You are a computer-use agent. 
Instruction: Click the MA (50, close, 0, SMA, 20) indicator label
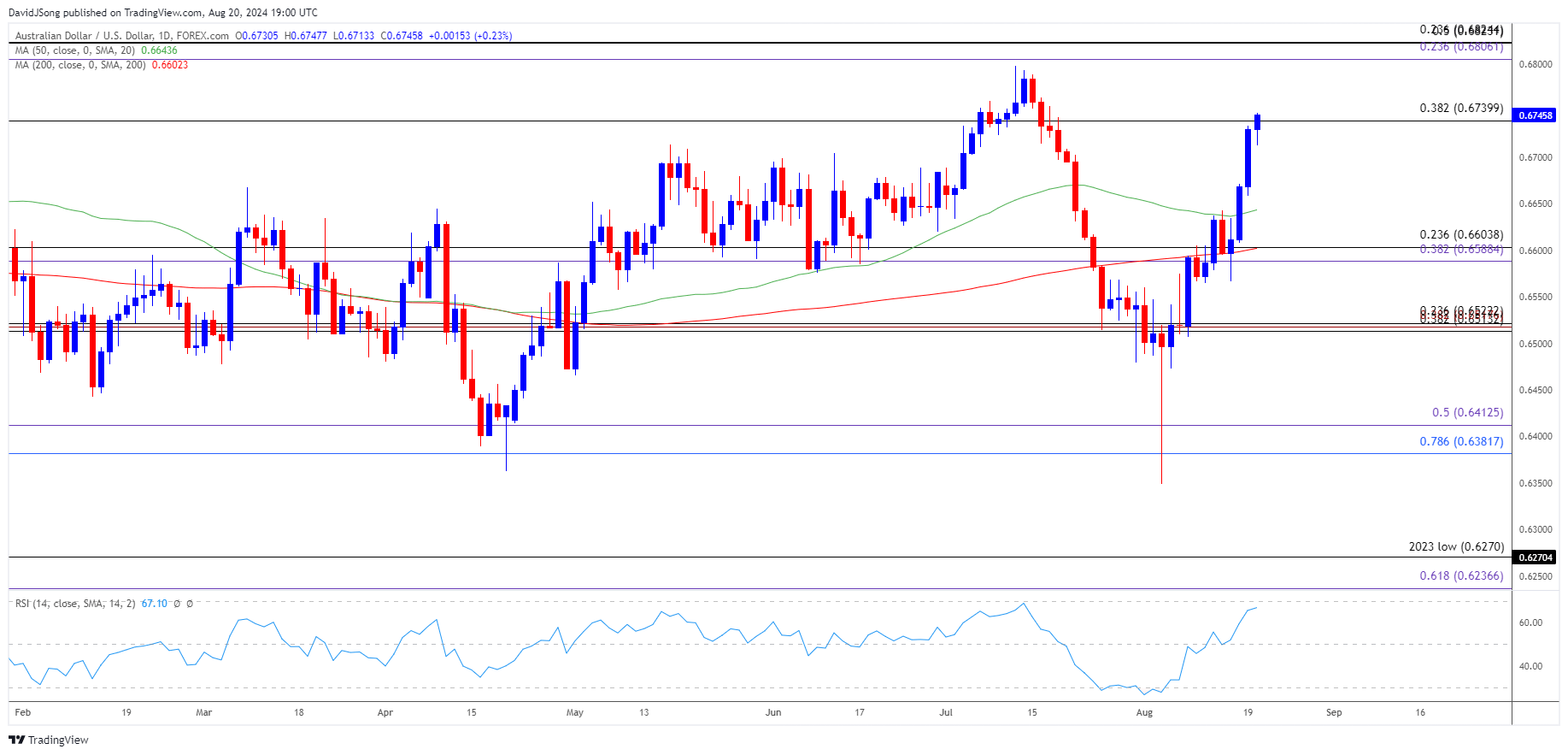point(75,50)
